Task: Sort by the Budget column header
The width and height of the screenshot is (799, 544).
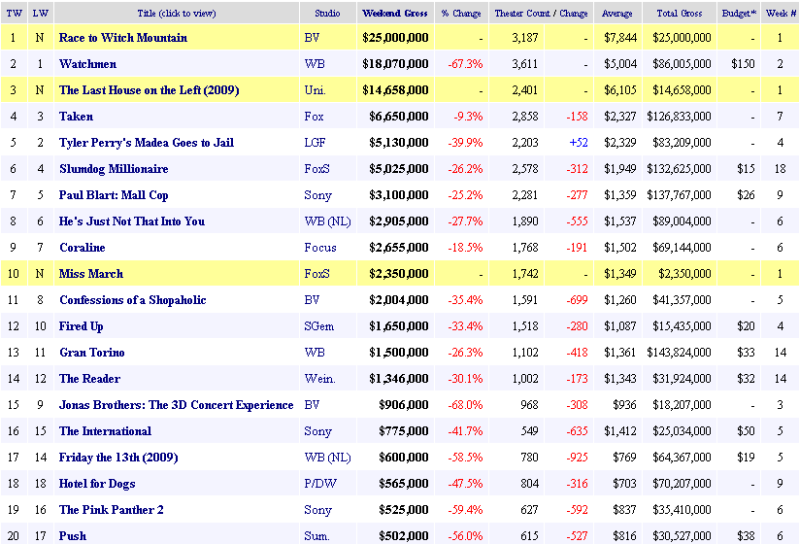Action: (738, 13)
